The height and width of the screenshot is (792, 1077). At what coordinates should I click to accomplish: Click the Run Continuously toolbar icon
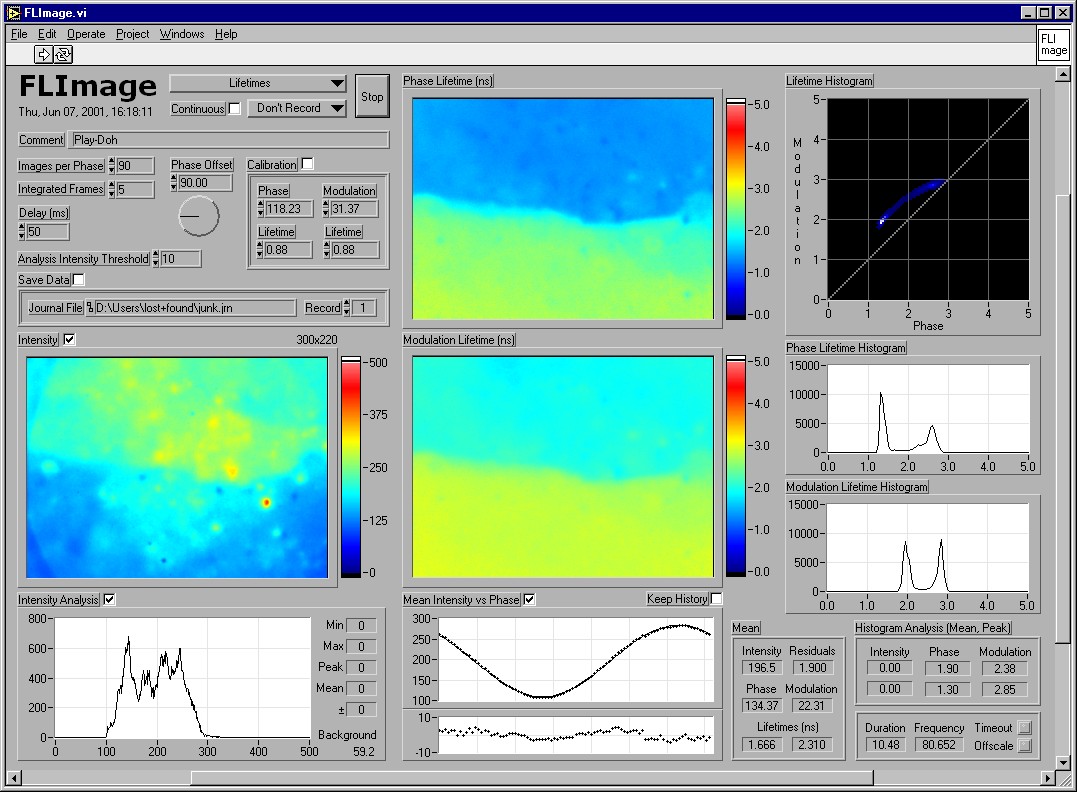[63, 54]
